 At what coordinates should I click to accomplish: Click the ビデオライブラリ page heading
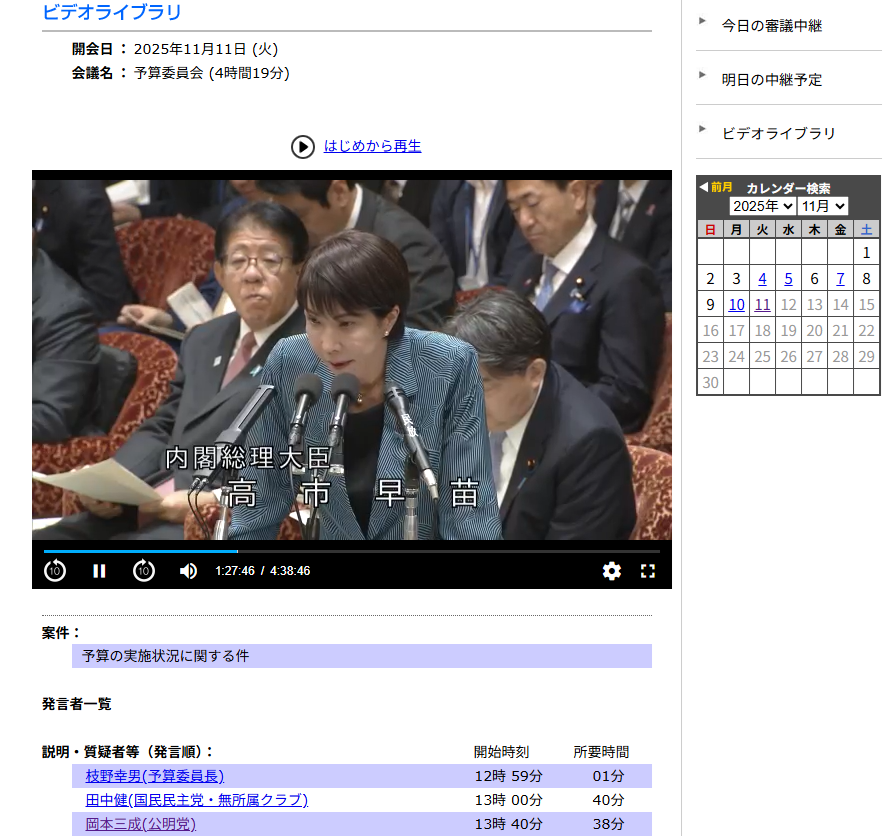pos(112,11)
